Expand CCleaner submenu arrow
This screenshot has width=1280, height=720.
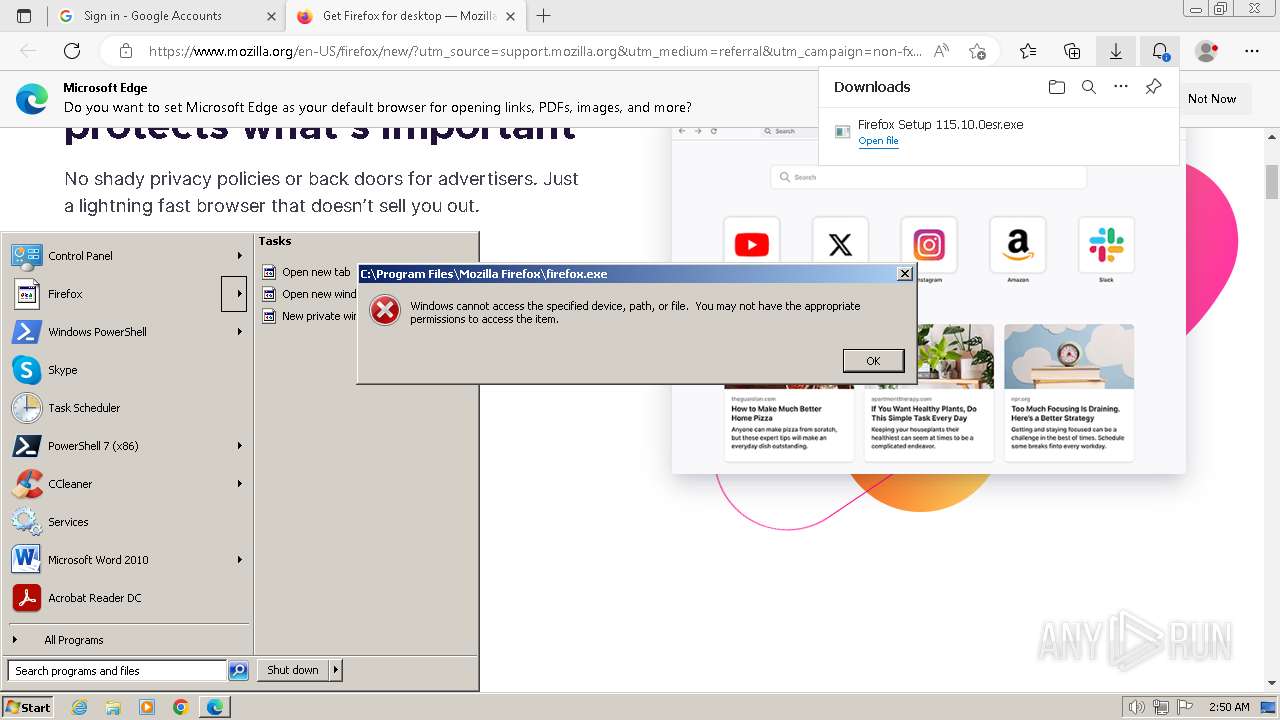coord(240,484)
